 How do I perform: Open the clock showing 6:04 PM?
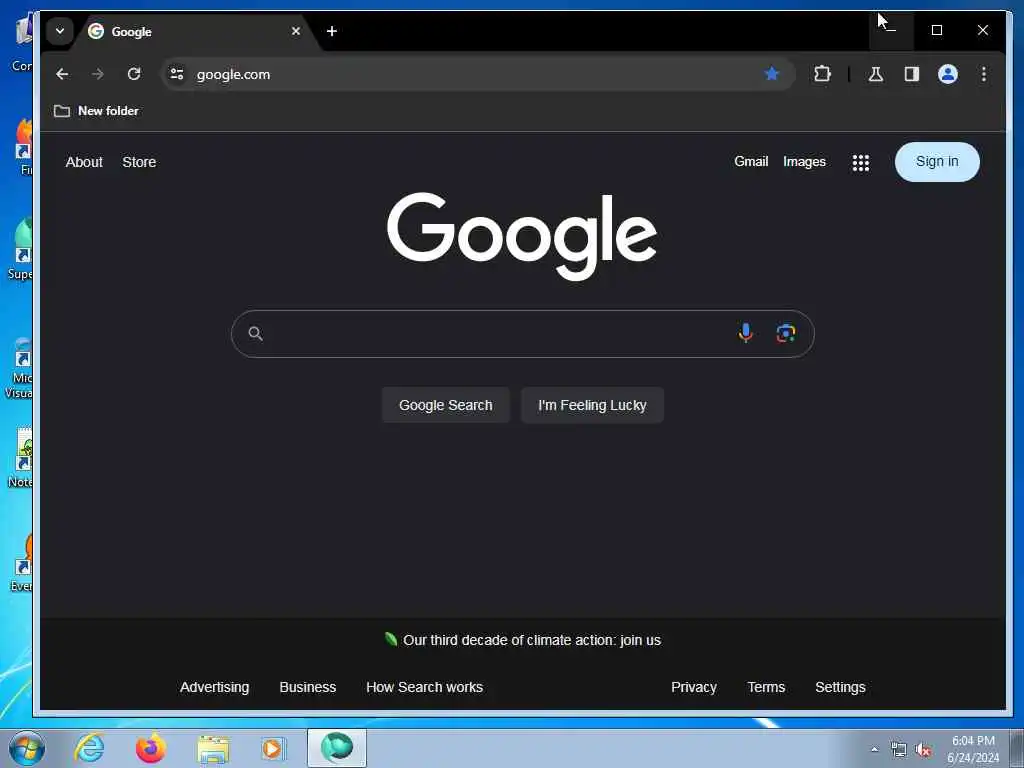[973, 749]
